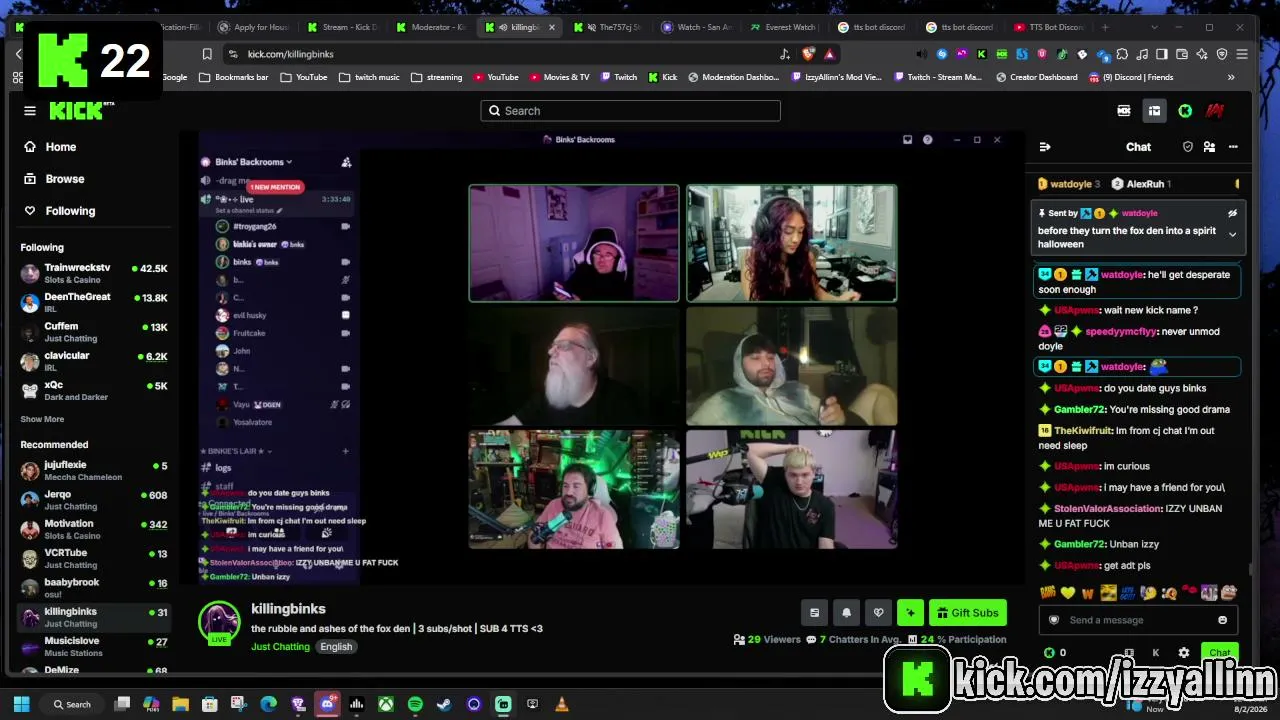The image size is (1280, 720).
Task: Click the Windows taskbar Search box
Action: (73, 705)
